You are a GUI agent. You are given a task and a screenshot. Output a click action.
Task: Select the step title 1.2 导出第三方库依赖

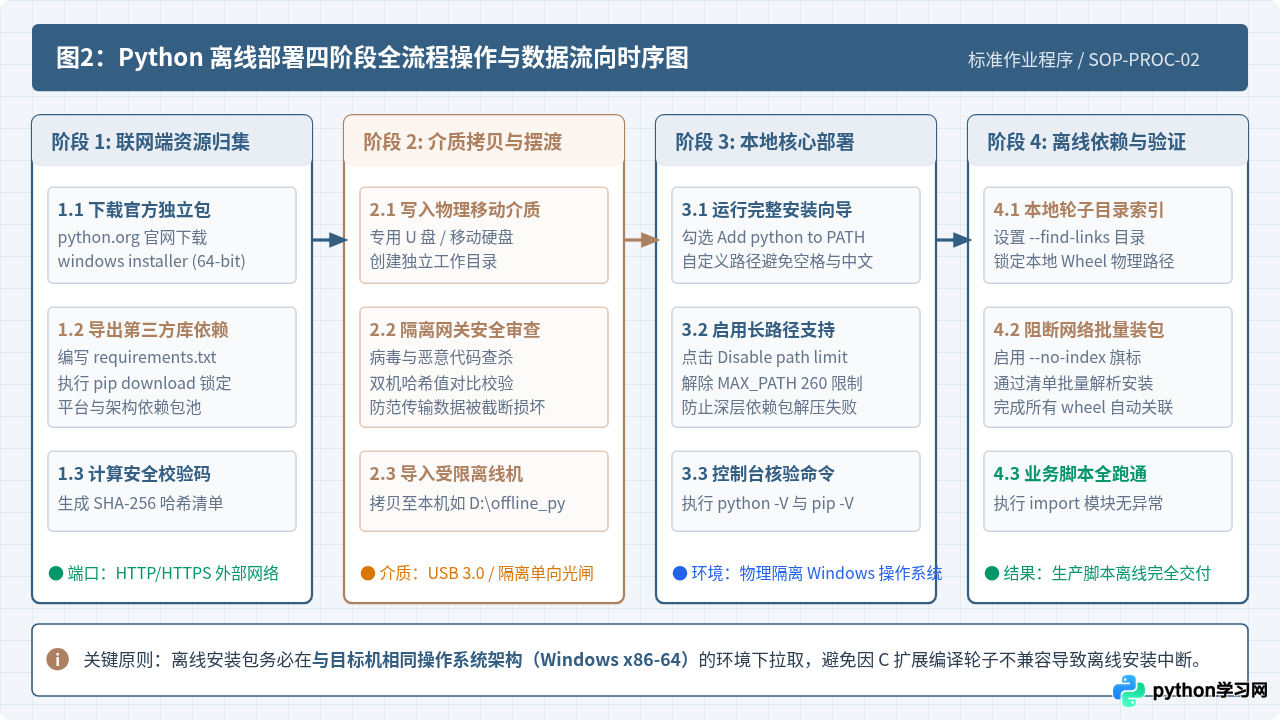click(143, 330)
